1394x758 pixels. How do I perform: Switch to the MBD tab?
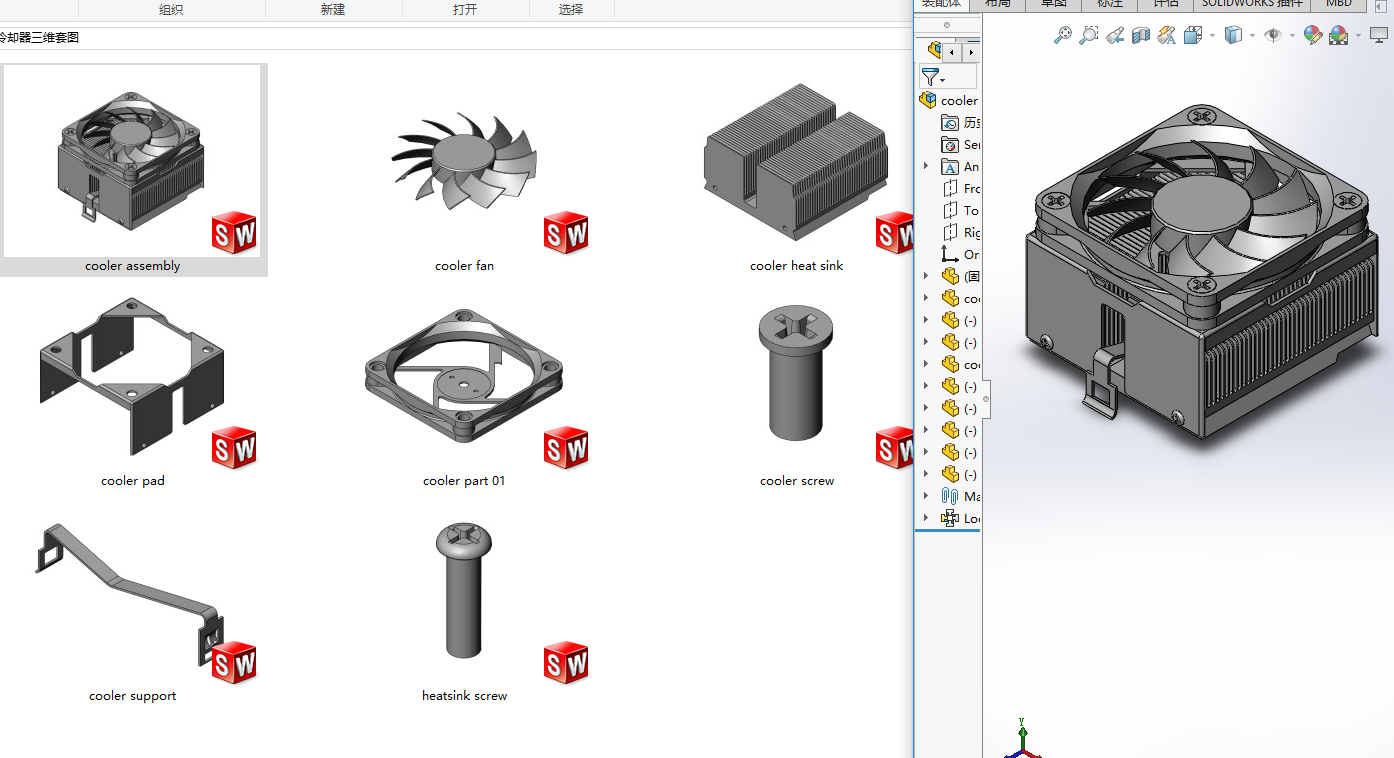(x=1339, y=4)
